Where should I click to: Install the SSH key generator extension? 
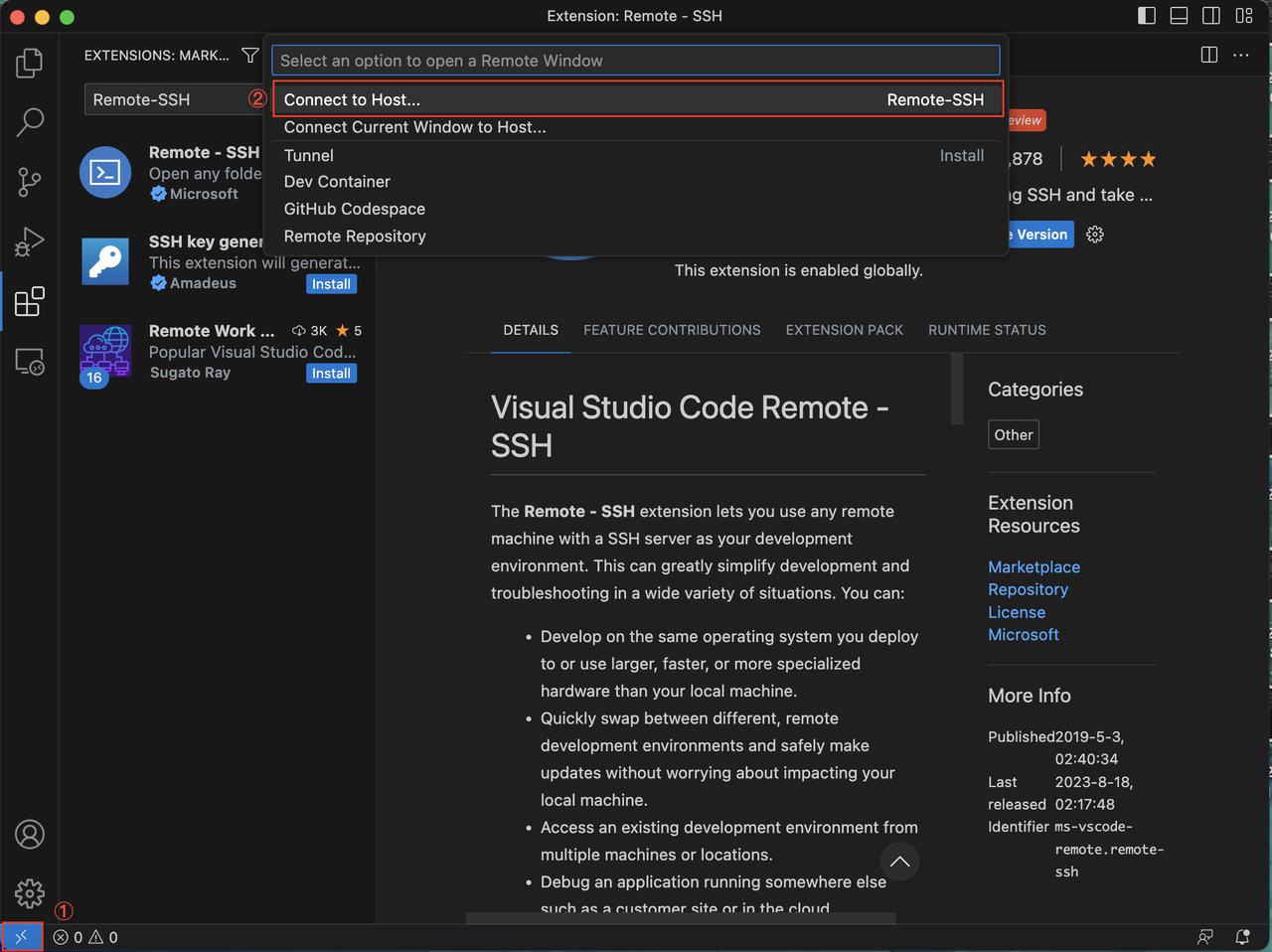point(331,284)
